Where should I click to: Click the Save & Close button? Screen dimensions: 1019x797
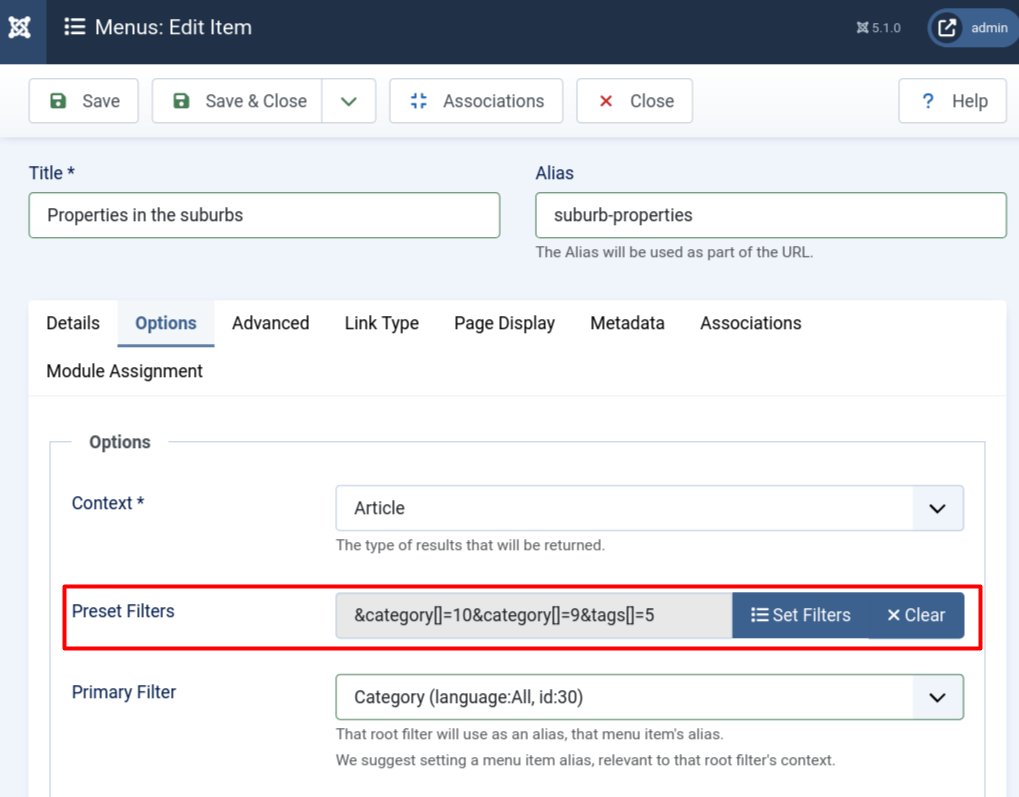[237, 101]
